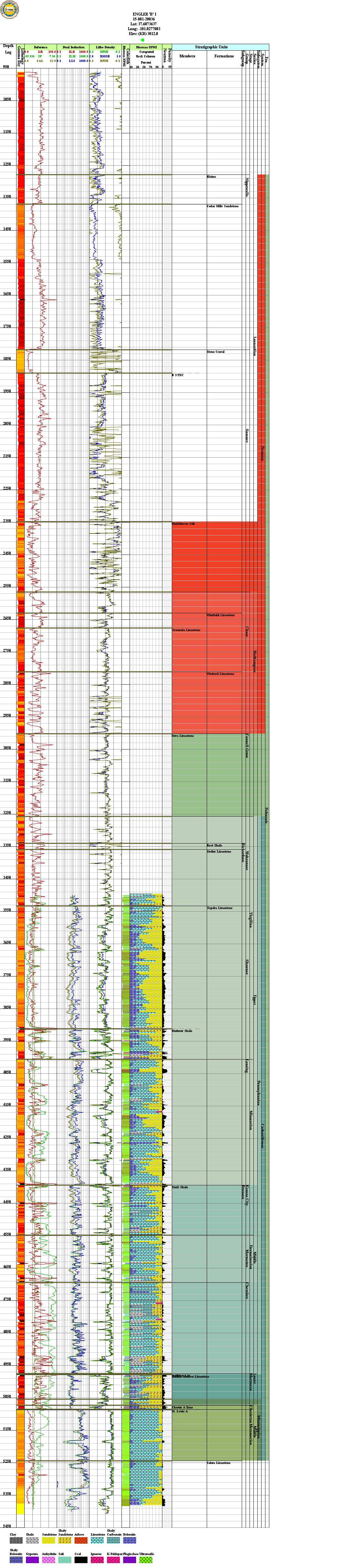
Task: Click the 'Lat: 37.6873637' text
Action: click(x=144, y=24)
